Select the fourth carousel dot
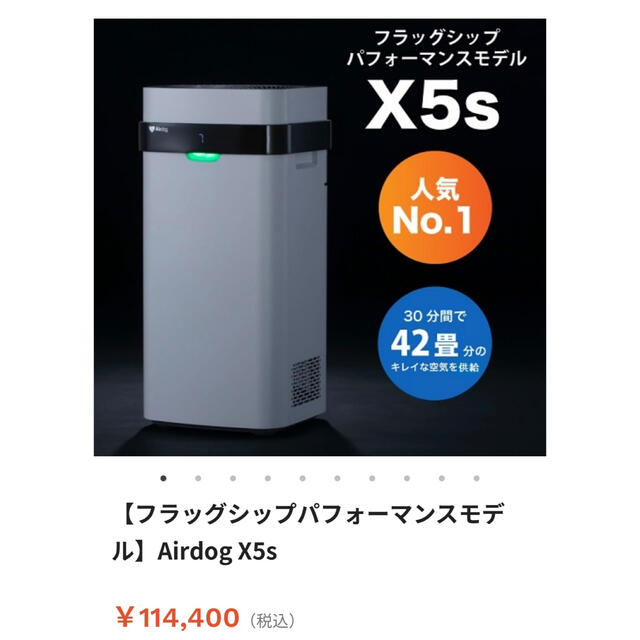 click(268, 478)
